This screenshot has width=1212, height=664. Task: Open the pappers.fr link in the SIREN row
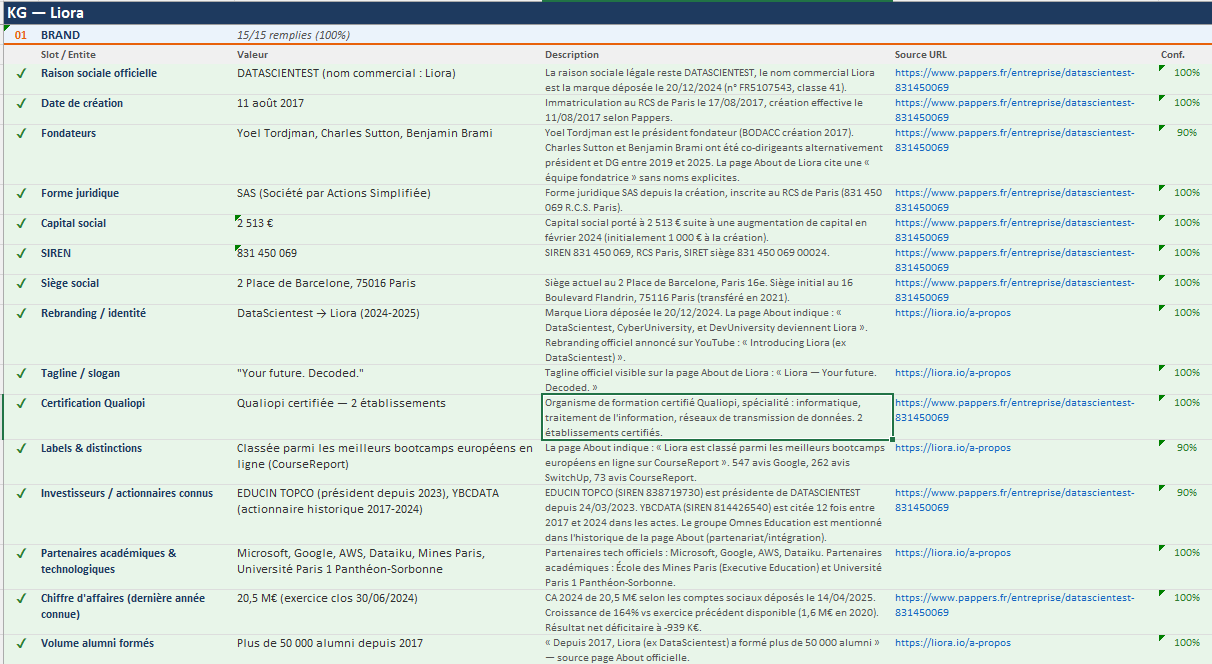(x=1014, y=260)
